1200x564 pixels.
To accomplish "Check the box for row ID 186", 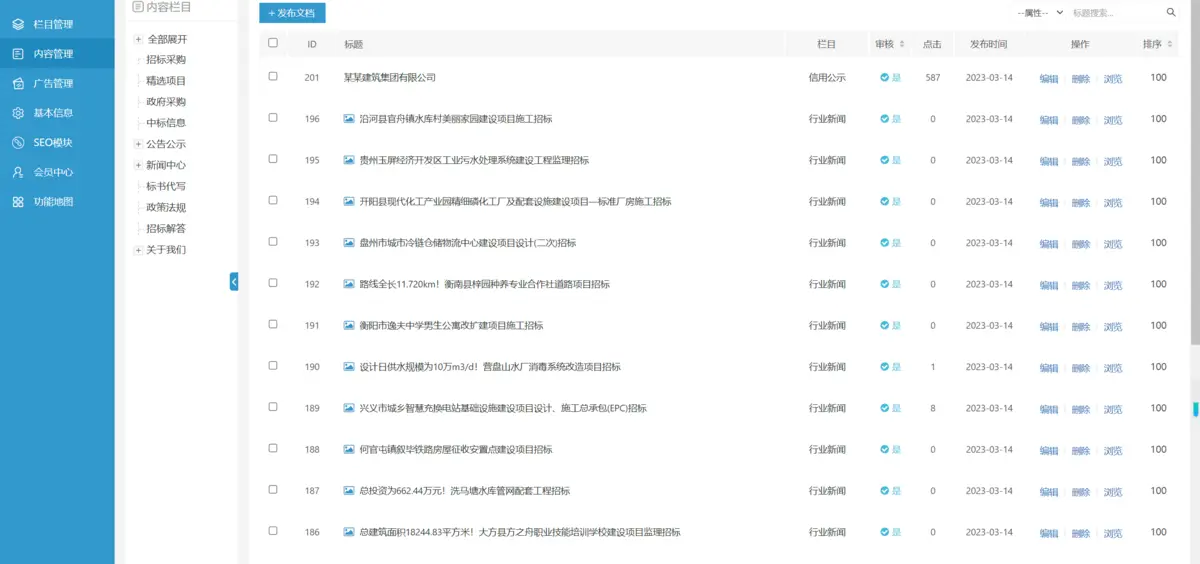I will tap(273, 531).
